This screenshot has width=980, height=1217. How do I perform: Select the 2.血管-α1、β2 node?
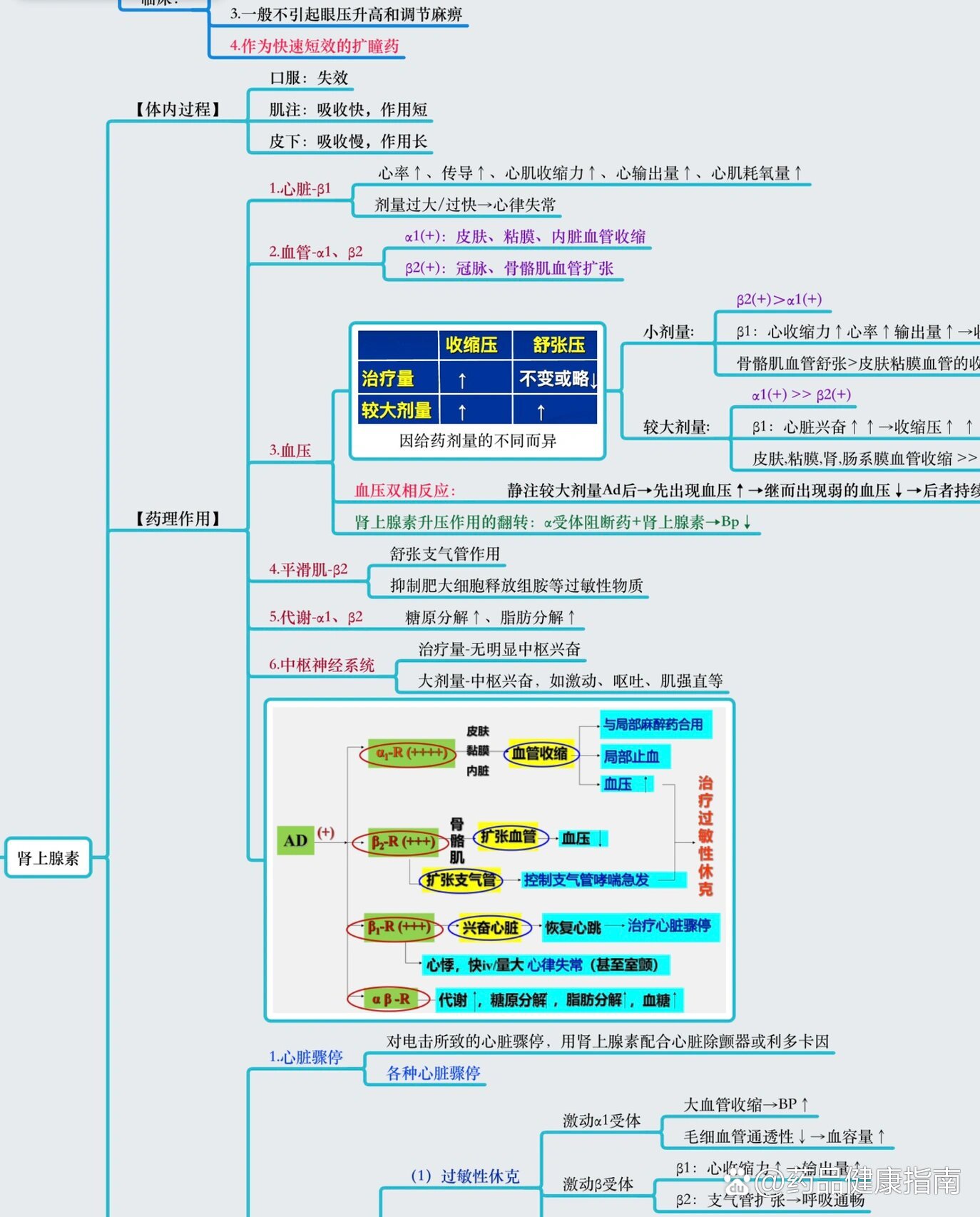tap(315, 252)
